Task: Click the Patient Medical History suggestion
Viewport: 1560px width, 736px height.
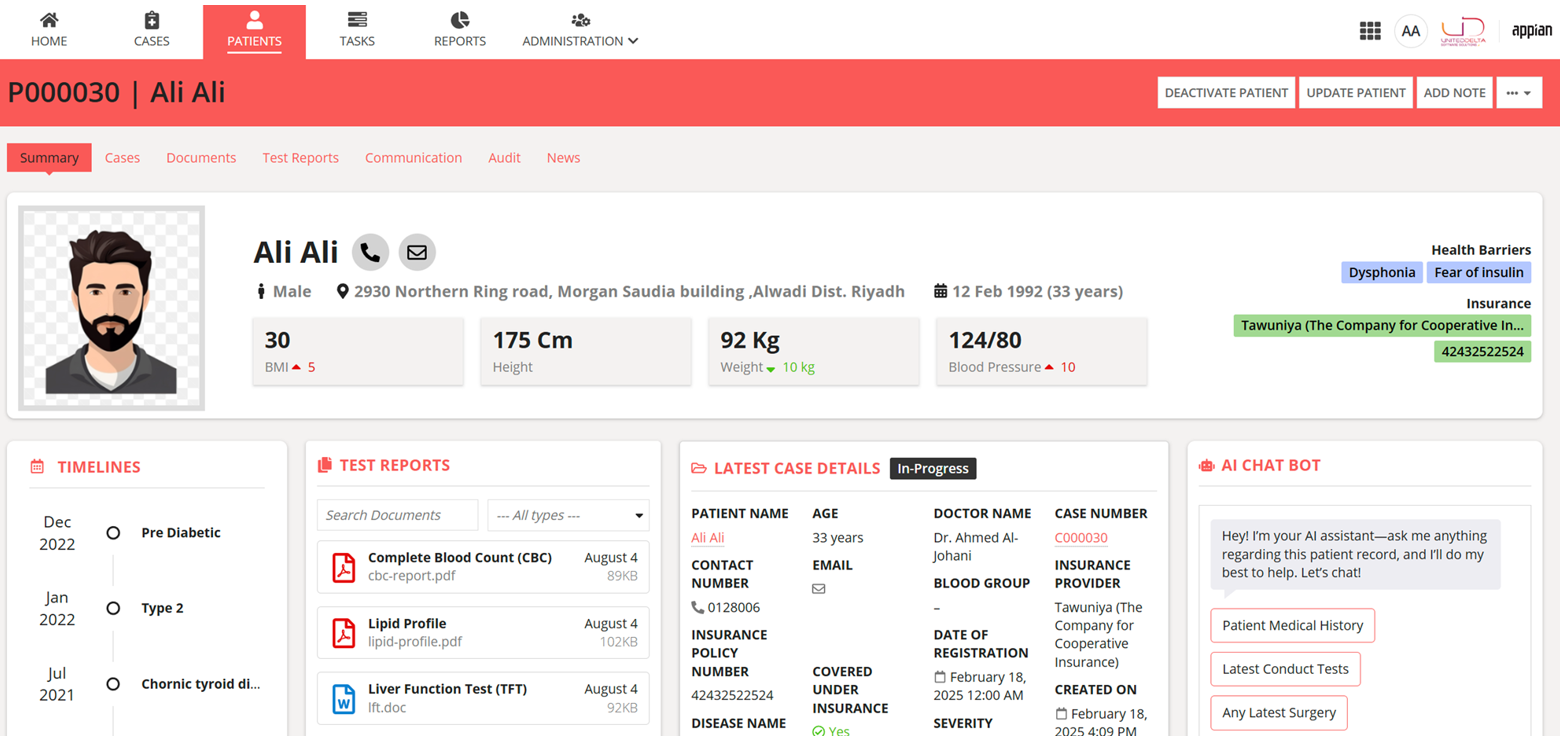Action: click(1293, 625)
